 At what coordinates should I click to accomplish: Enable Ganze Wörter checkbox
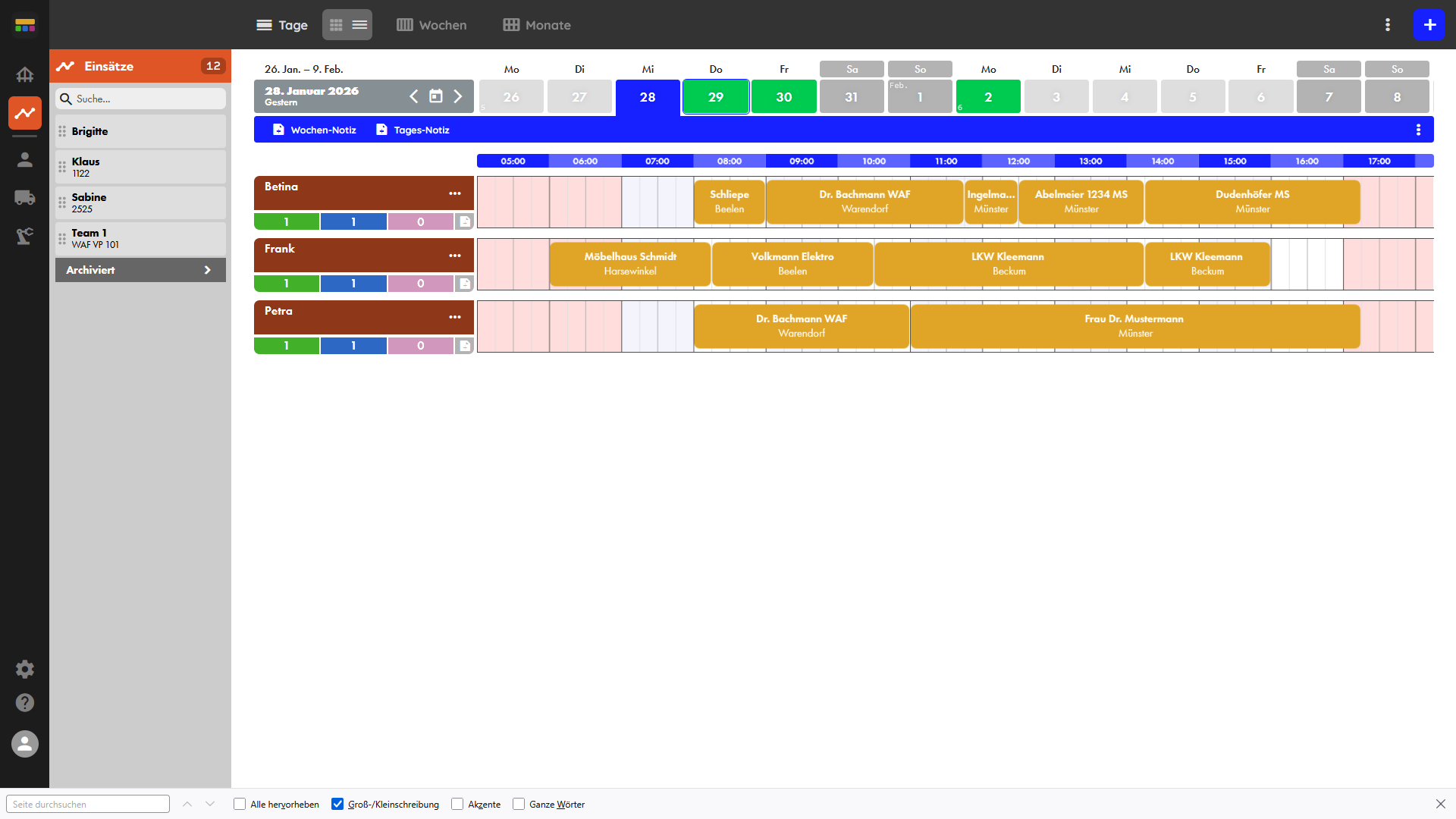click(x=519, y=804)
